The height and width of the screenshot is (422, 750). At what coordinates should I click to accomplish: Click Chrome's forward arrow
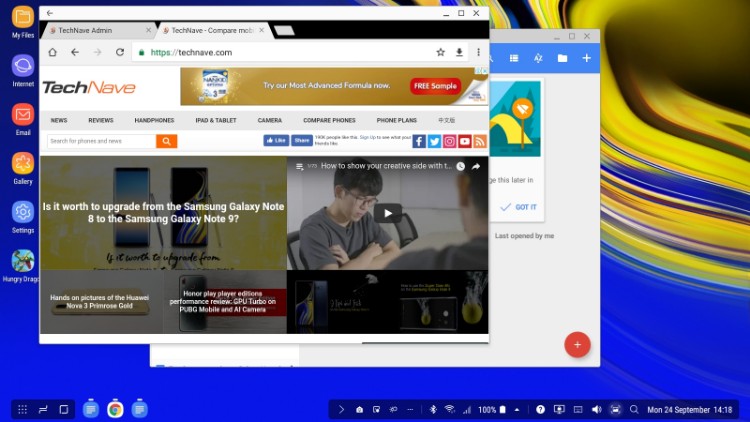98,52
